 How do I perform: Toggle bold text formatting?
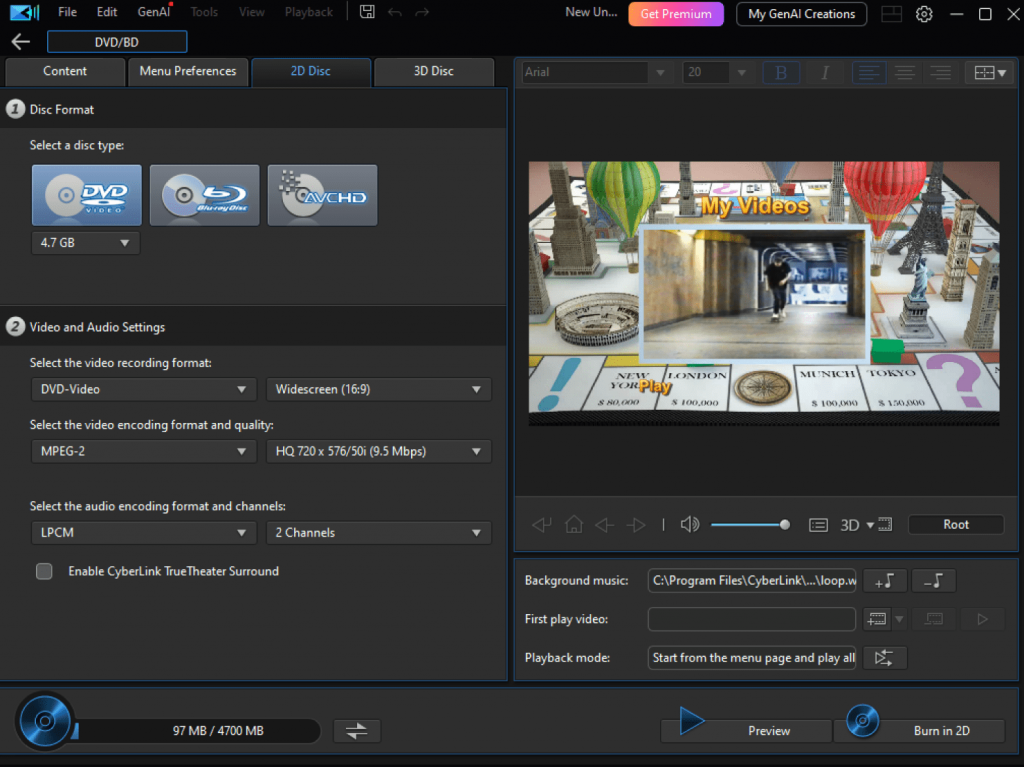[x=781, y=72]
